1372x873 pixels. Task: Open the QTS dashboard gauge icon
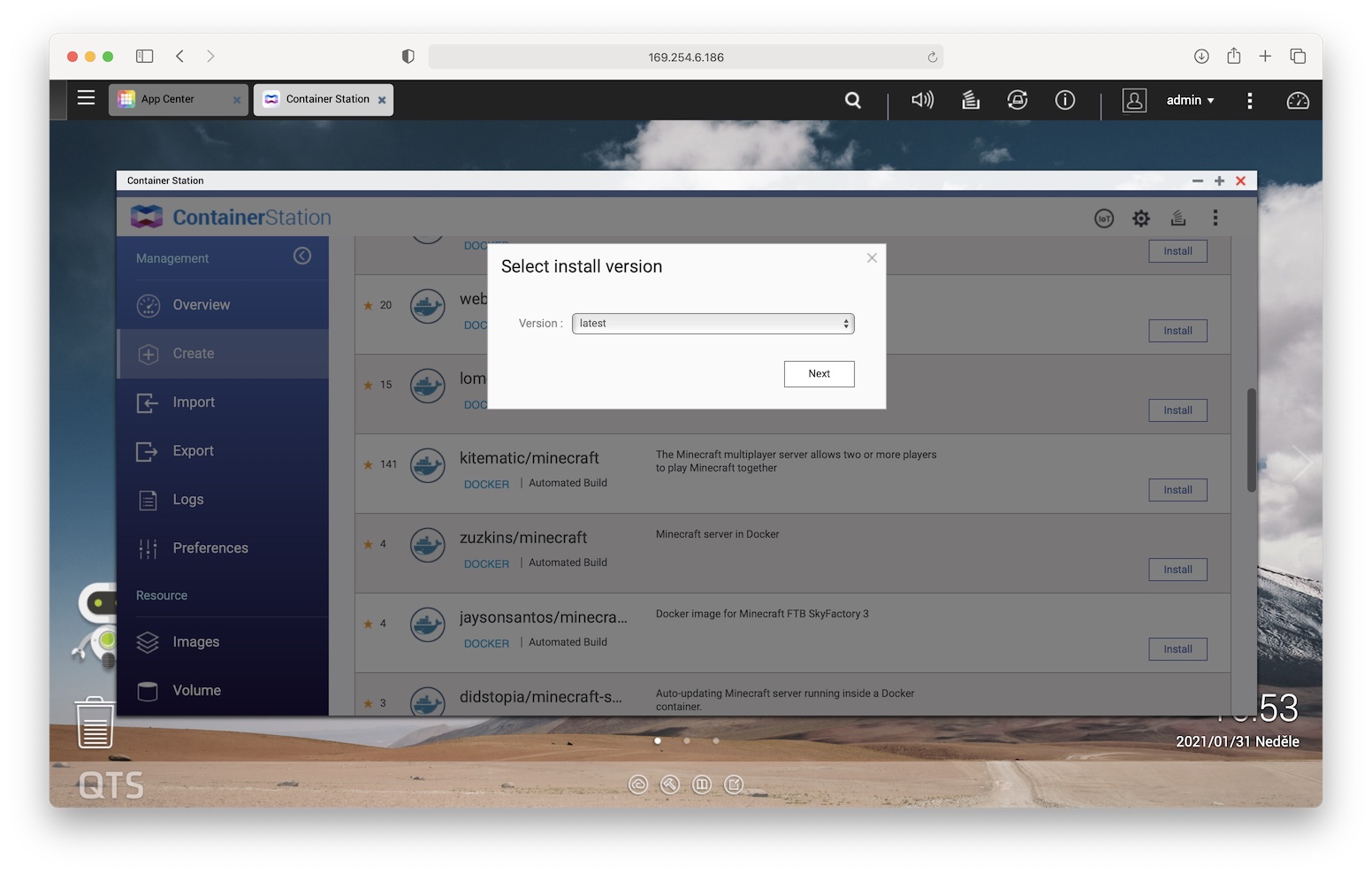coord(1297,101)
